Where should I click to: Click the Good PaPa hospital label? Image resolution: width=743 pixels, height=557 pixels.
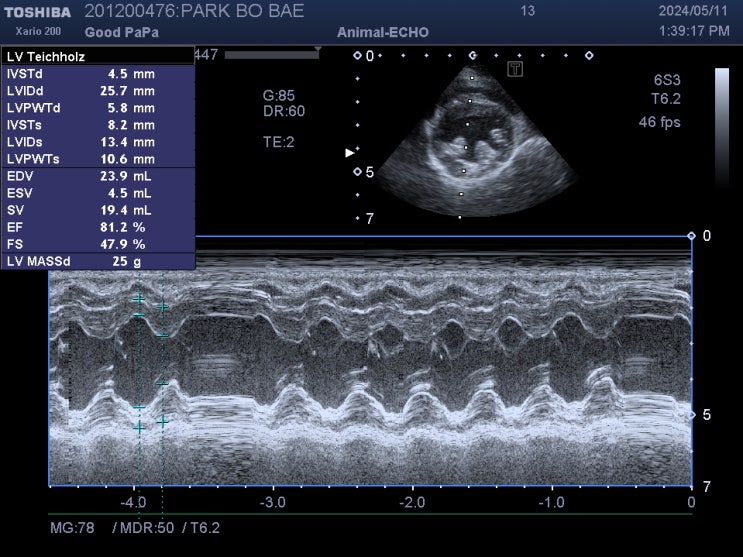click(x=122, y=32)
